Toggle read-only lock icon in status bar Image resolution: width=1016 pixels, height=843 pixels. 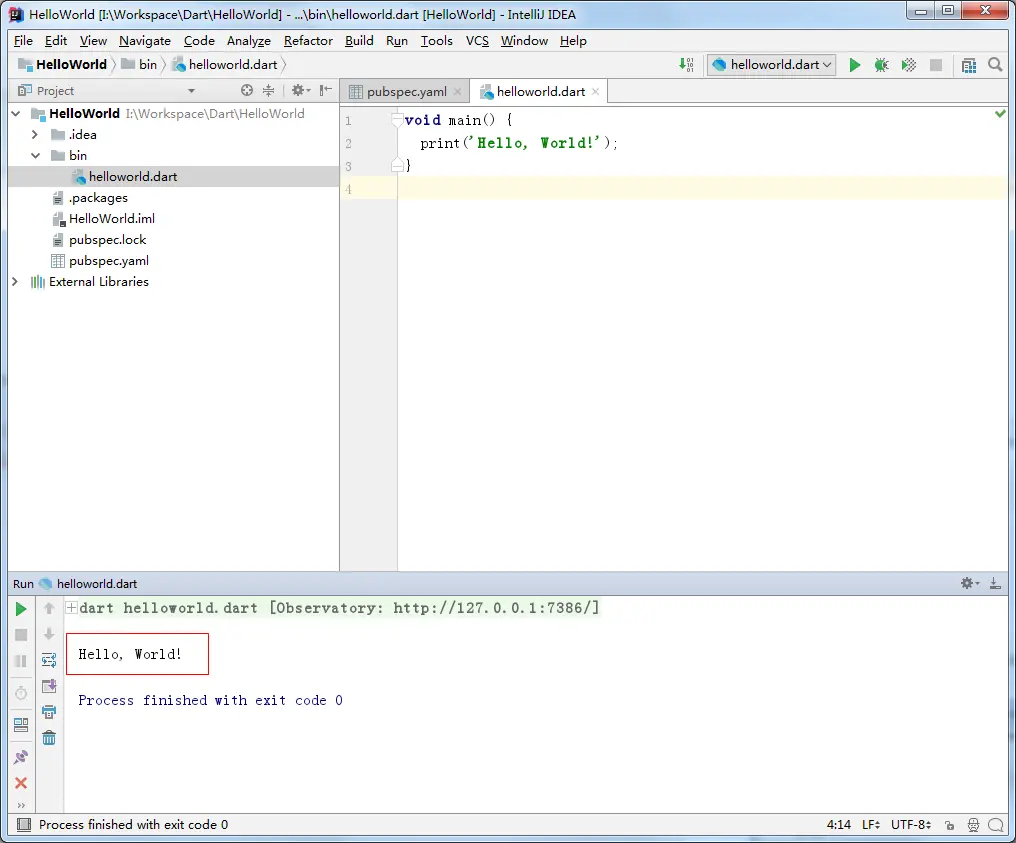[949, 825]
